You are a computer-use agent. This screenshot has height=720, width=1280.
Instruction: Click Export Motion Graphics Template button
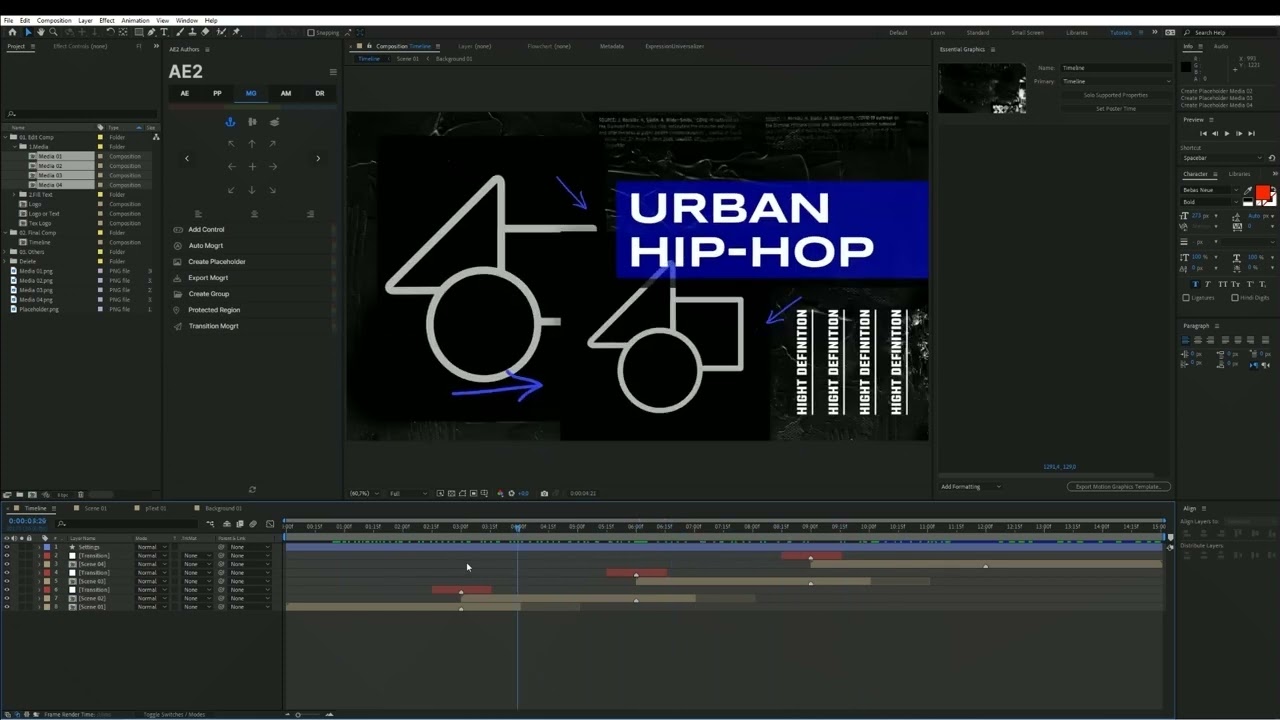(1118, 487)
